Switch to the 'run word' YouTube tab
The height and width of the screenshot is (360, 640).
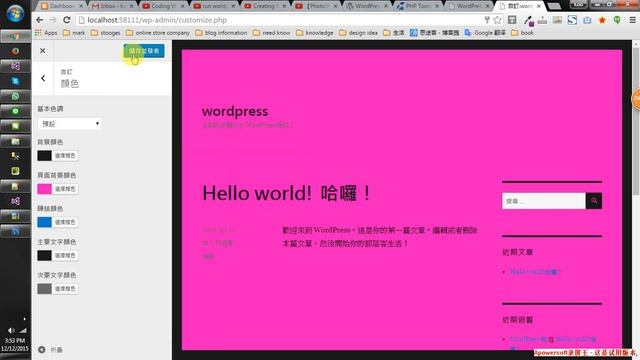tap(213, 6)
